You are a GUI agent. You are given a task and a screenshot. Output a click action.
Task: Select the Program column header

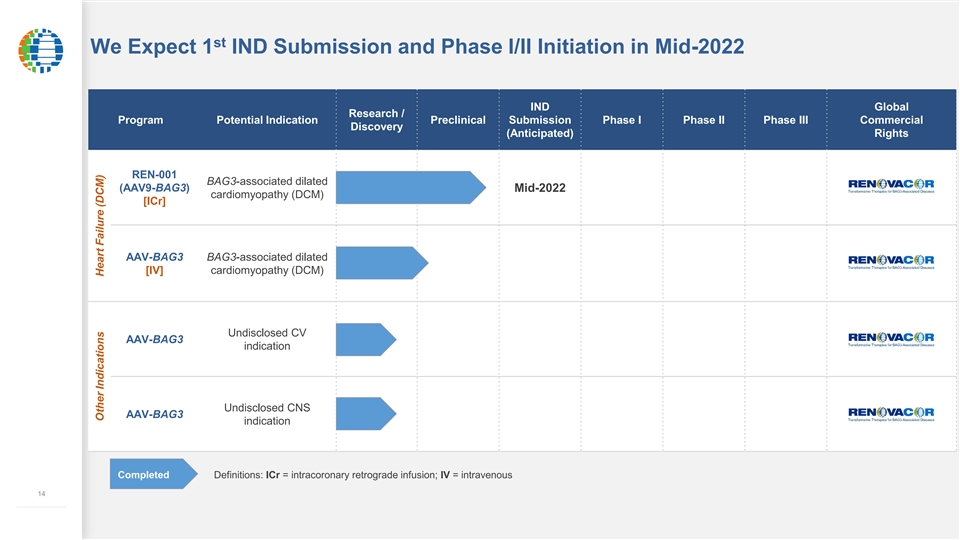tap(140, 120)
